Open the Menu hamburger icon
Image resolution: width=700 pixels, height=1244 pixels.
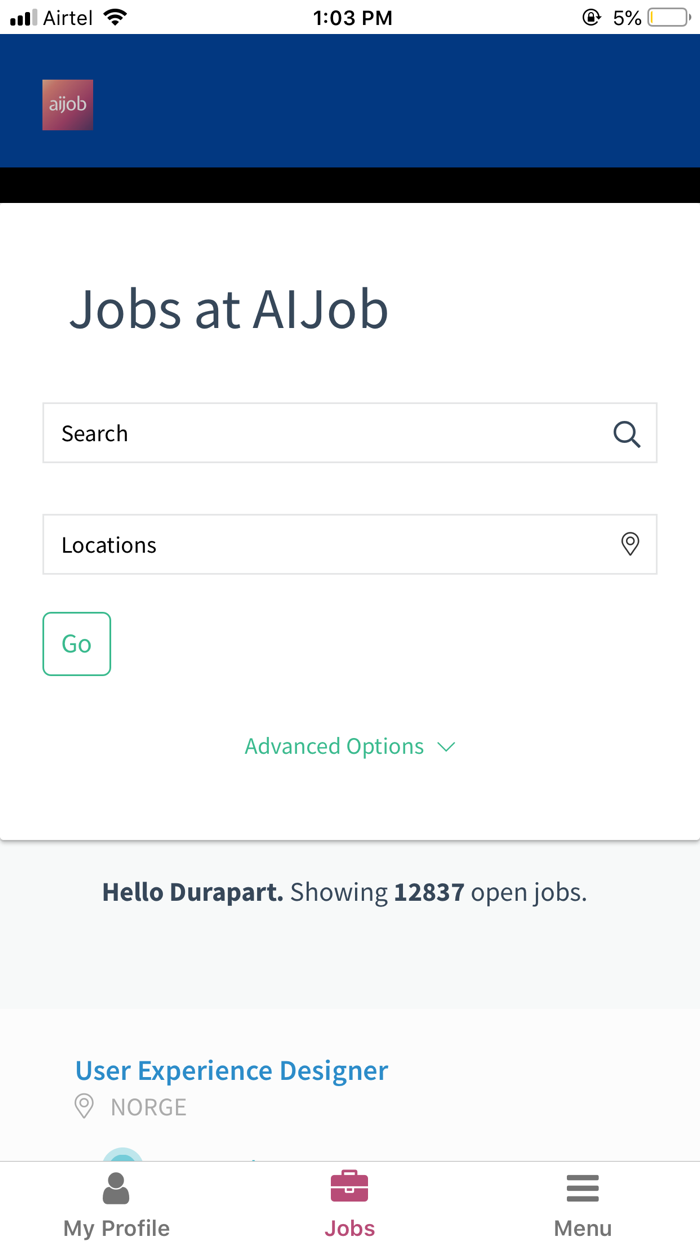pyautogui.click(x=582, y=1188)
